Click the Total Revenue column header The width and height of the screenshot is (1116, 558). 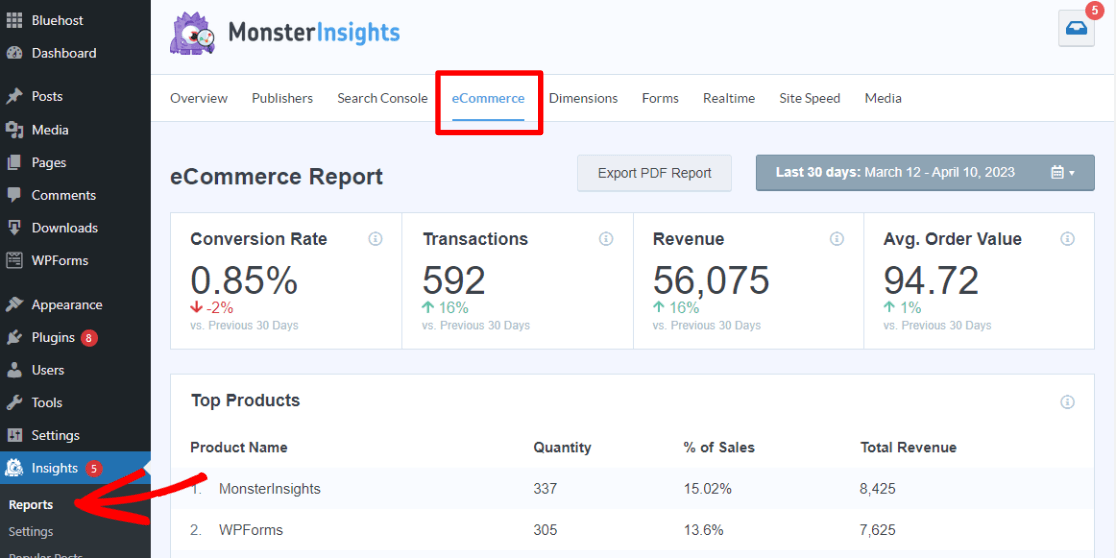point(908,448)
